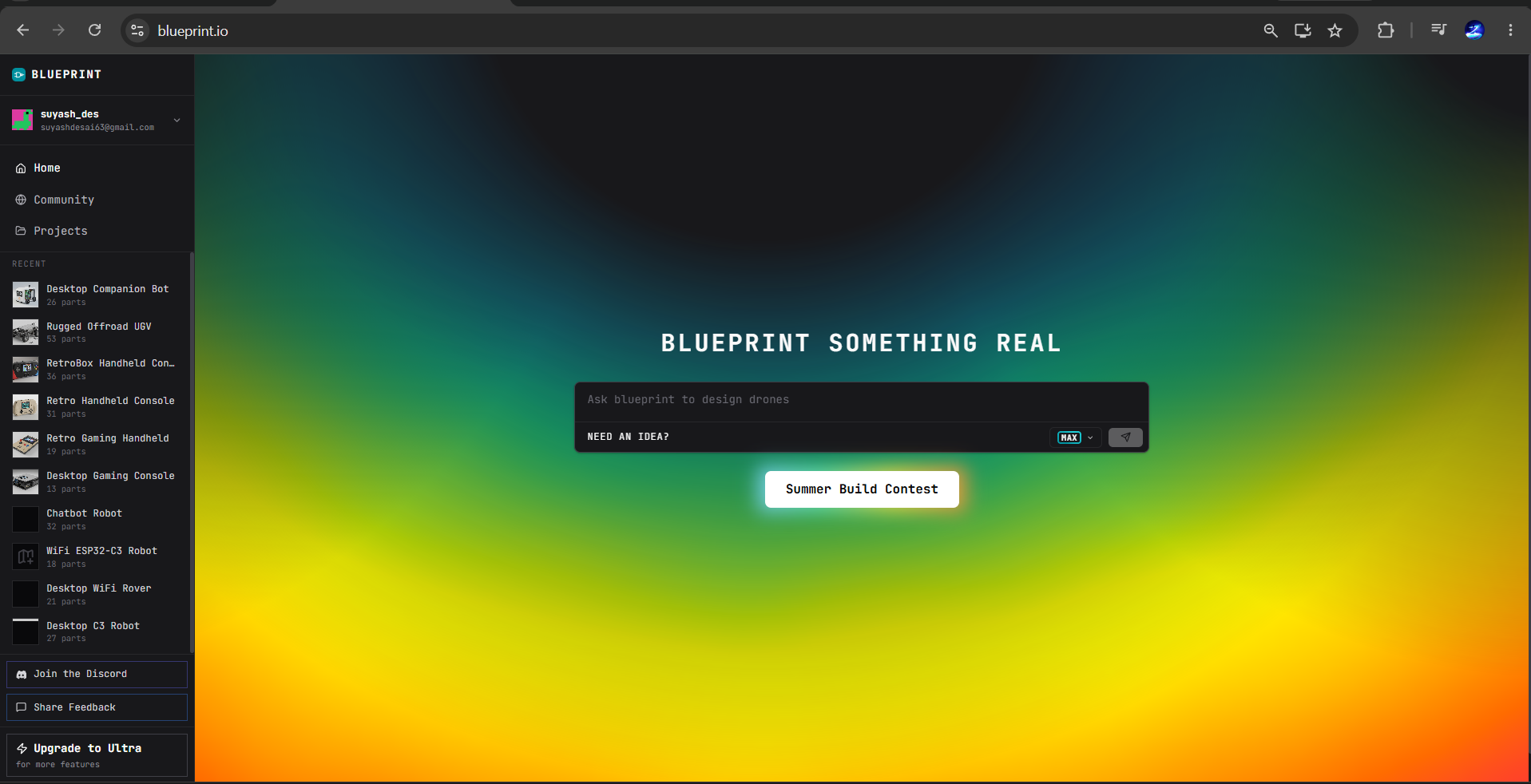
Task: Open the MAX model dropdown
Action: (x=1075, y=438)
